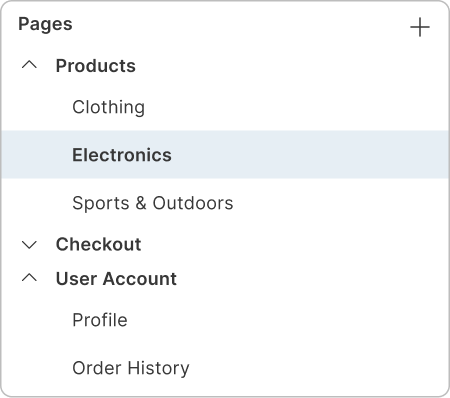Open the Profile page
Image resolution: width=450 pixels, height=398 pixels.
(100, 320)
